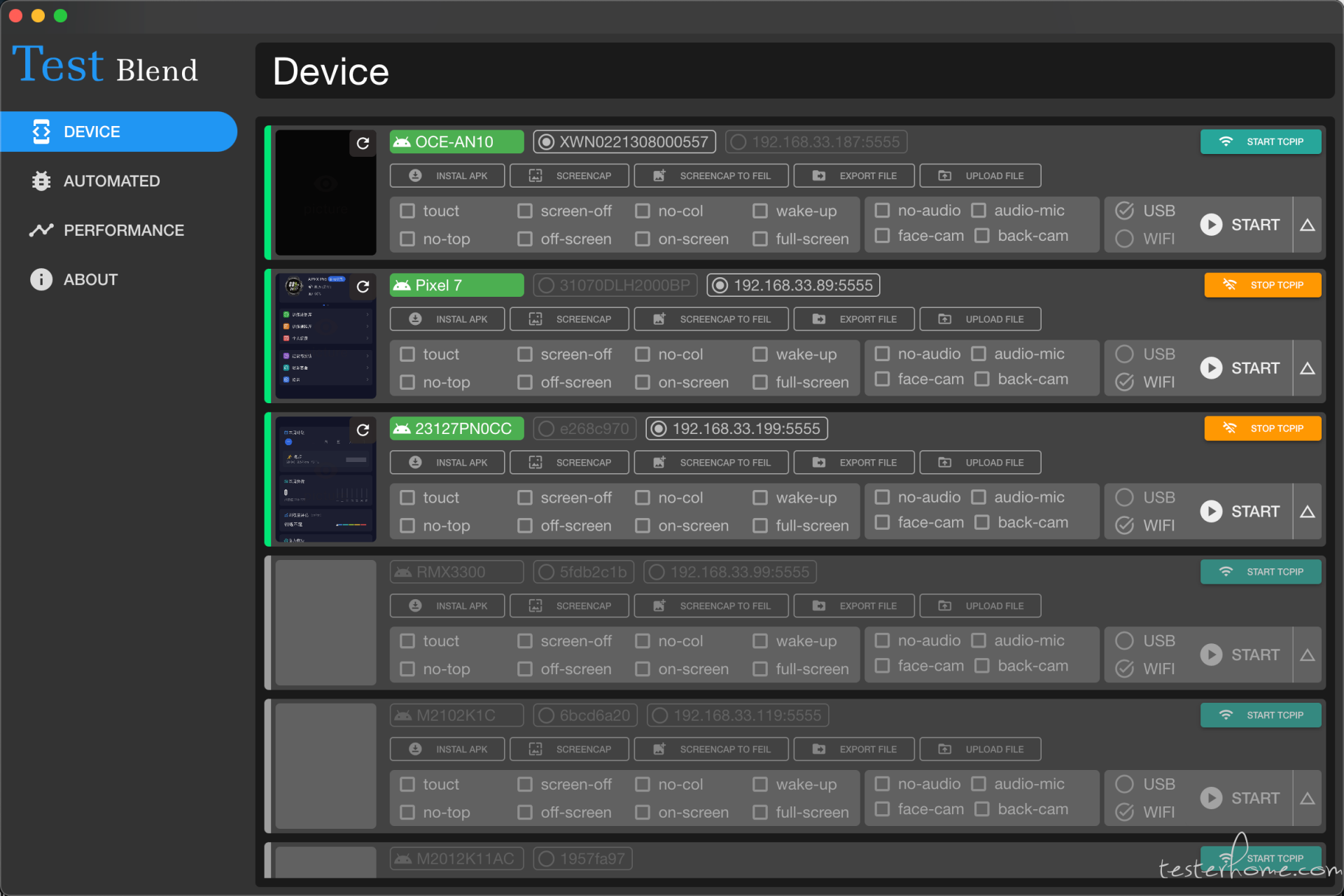The image size is (1344, 896).
Task: Stop TCPIP for Pixel 7 device
Action: point(1263,285)
